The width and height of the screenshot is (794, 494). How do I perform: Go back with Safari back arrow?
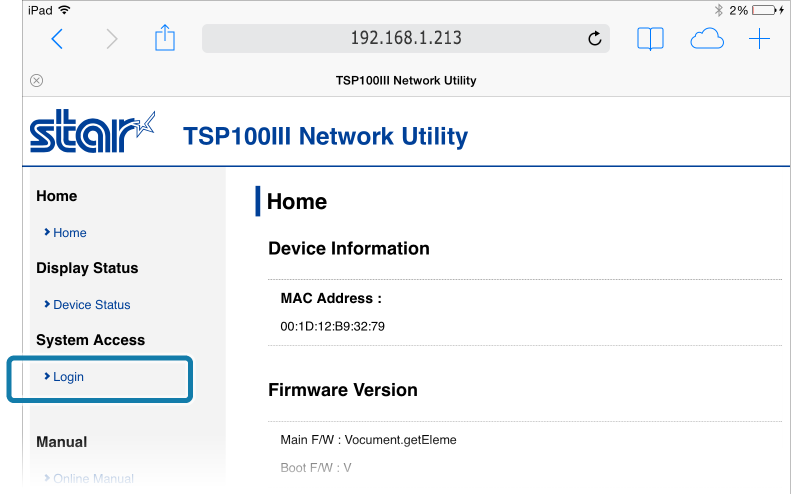tap(57, 39)
